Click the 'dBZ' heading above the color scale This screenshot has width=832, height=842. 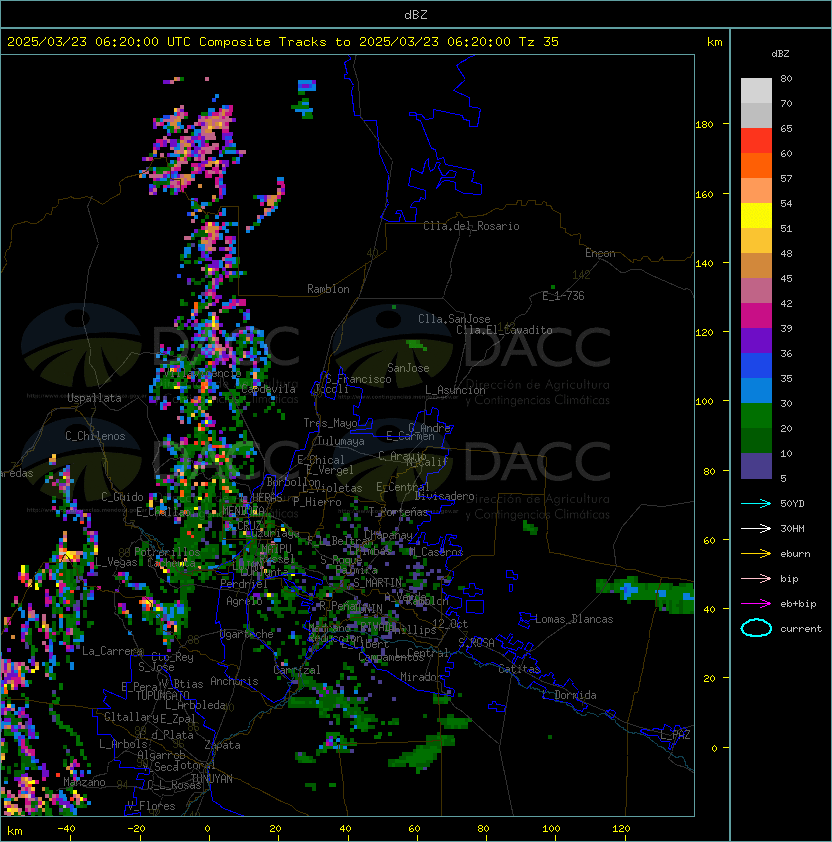[780, 54]
